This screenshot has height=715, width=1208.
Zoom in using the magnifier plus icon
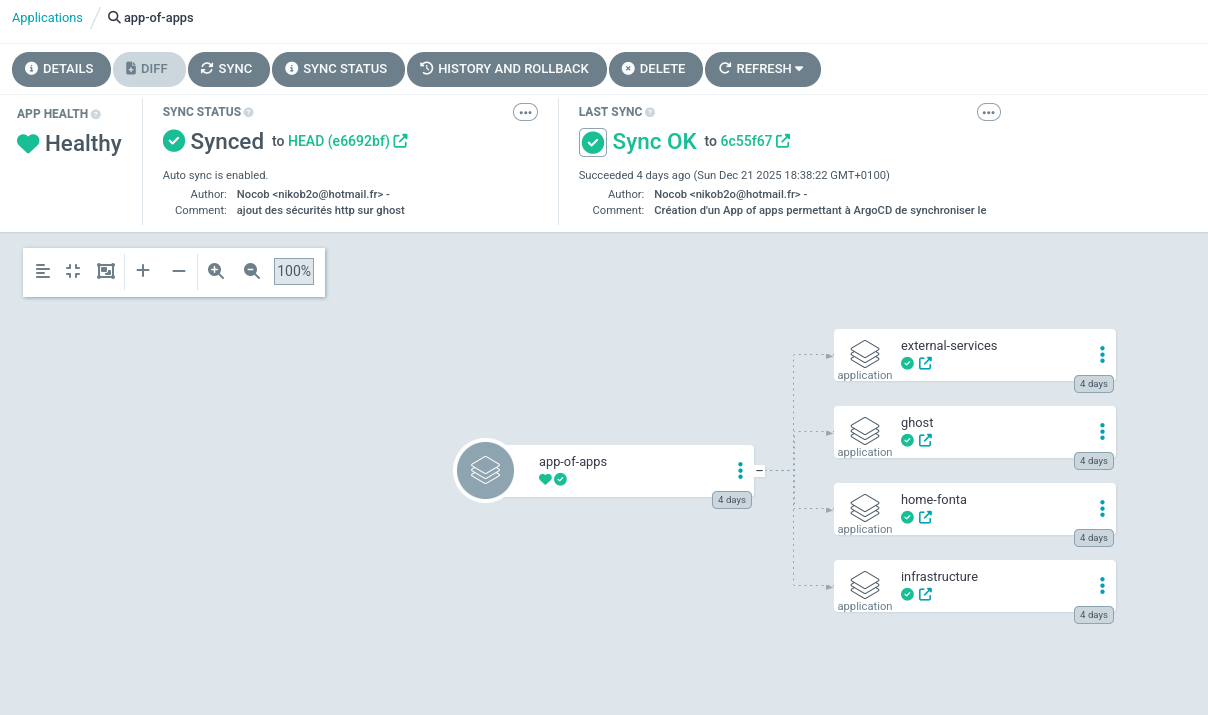click(x=216, y=271)
